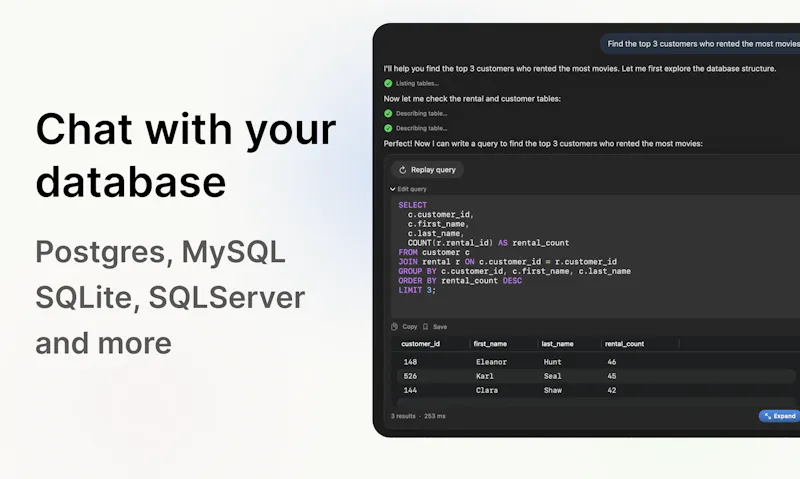800x479 pixels.
Task: Collapse the Edit query section chevron
Action: click(392, 189)
